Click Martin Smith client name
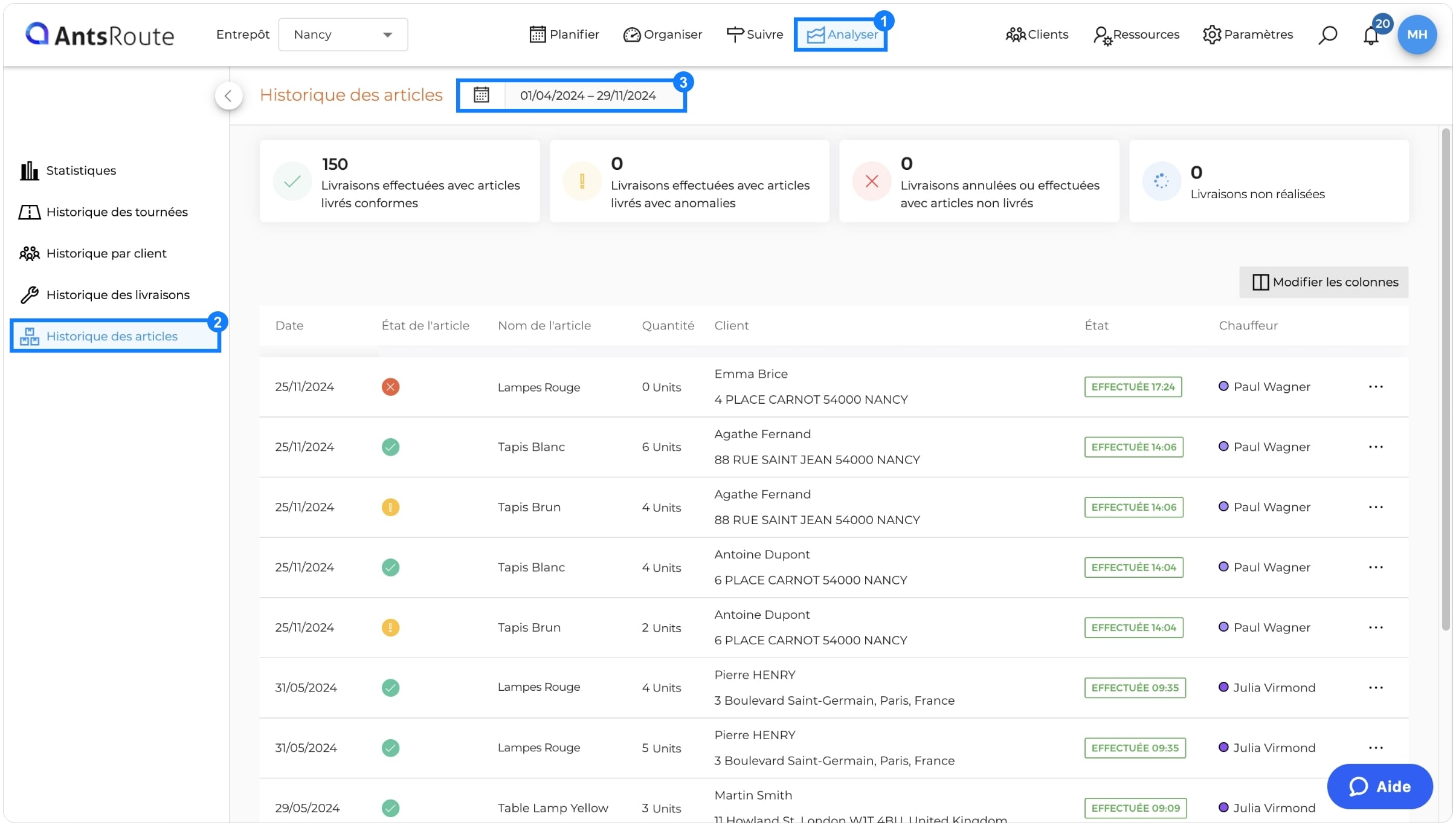Screen dimensions: 1456x825 tap(753, 795)
